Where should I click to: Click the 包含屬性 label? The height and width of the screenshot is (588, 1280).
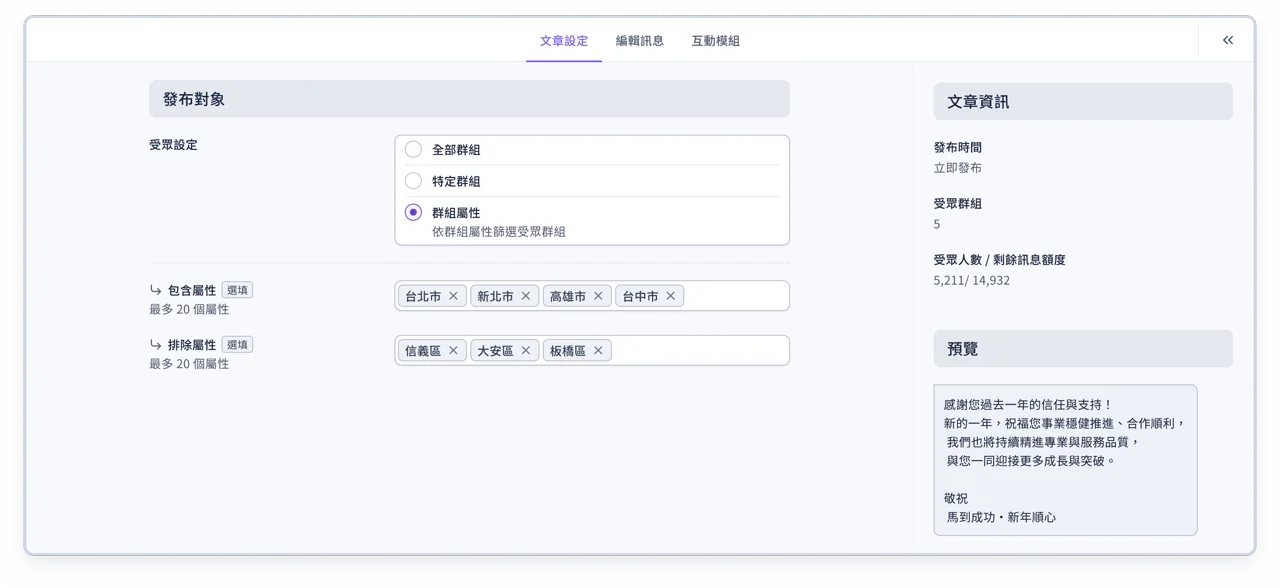click(192, 290)
